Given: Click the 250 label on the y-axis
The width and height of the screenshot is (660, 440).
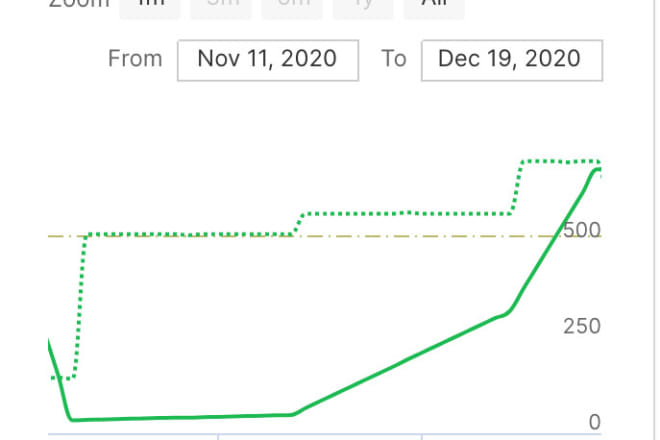Looking at the screenshot, I should (582, 326).
